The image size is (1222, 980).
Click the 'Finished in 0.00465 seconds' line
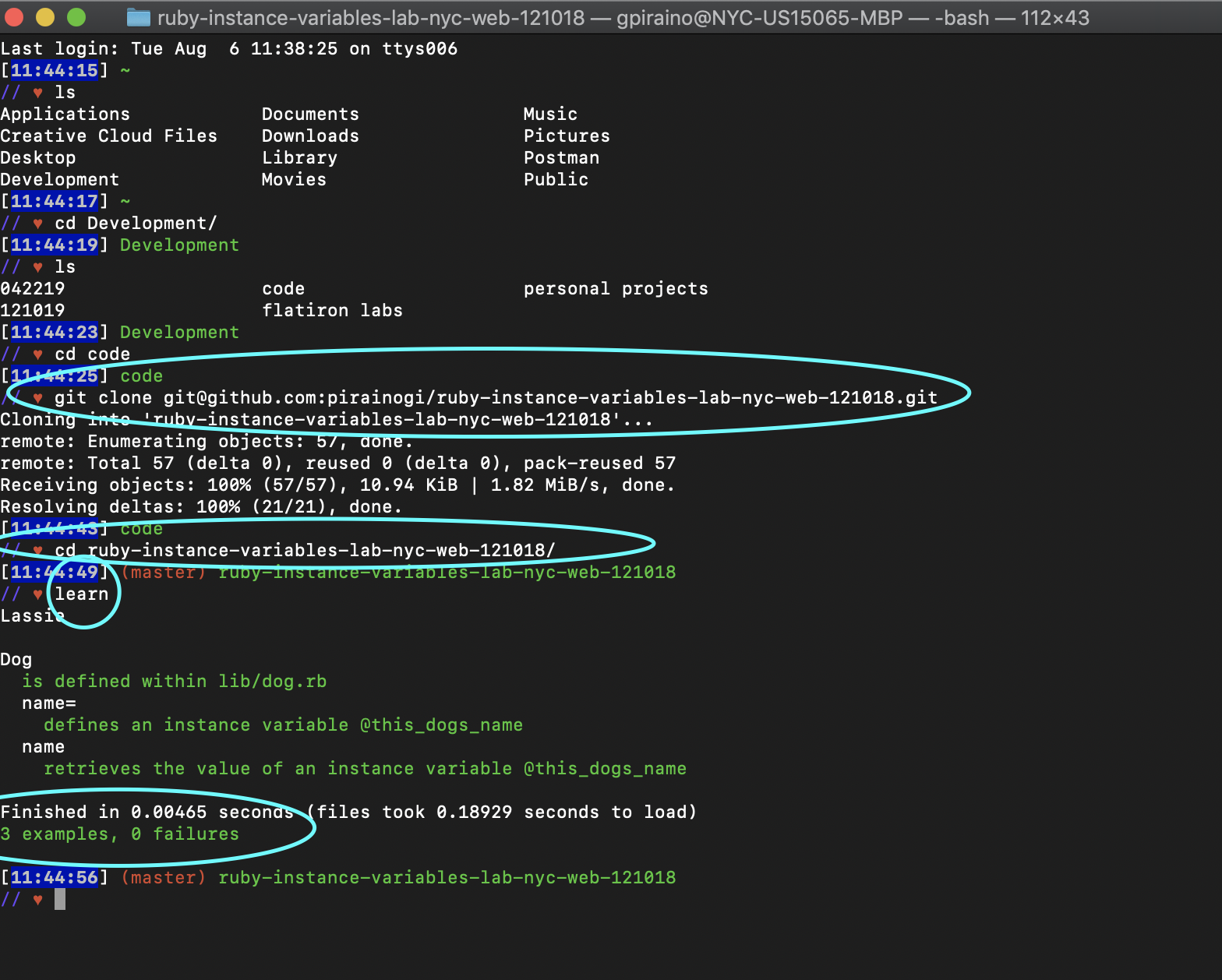[x=349, y=812]
